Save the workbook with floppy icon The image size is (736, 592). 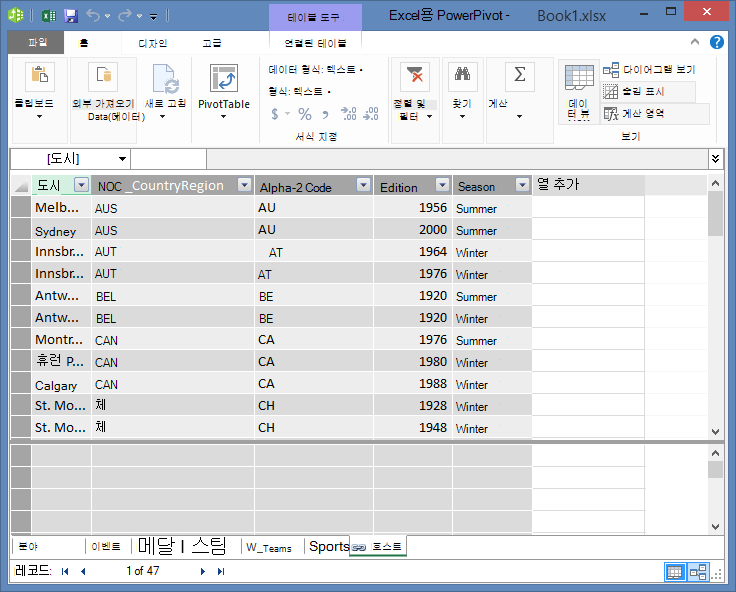pos(71,16)
